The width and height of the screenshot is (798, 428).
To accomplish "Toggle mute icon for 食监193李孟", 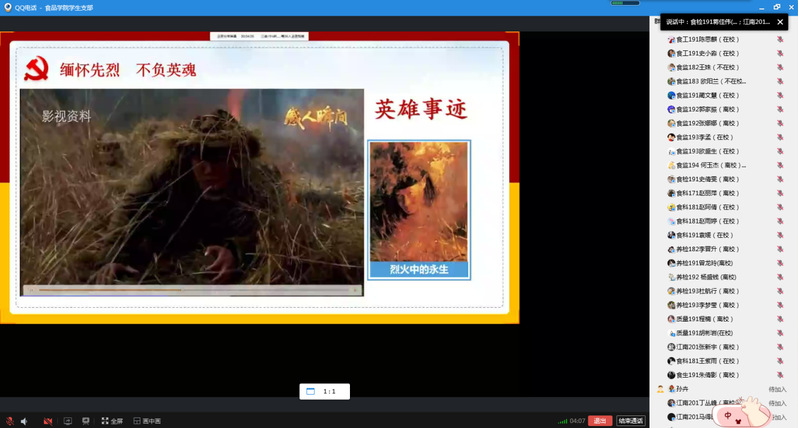I will click(780, 137).
